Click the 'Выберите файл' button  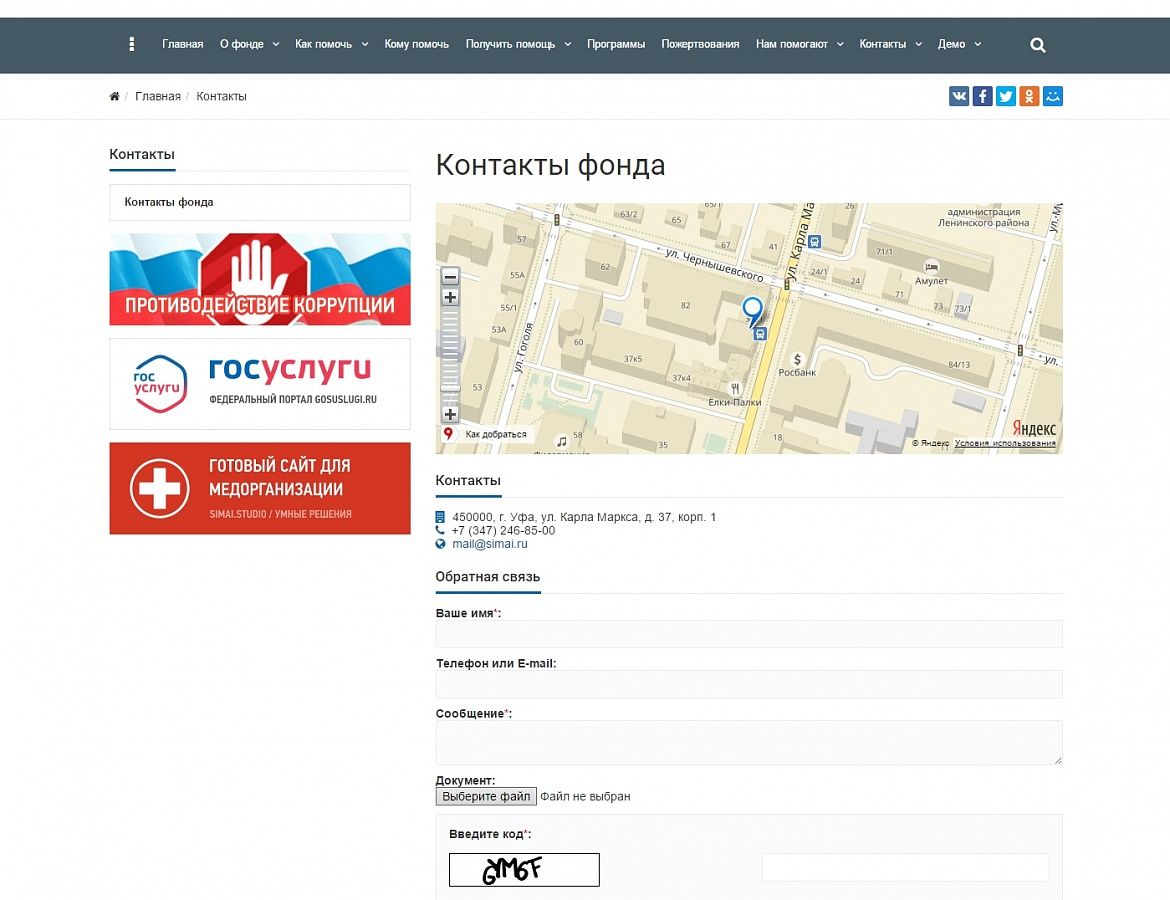pyautogui.click(x=486, y=797)
